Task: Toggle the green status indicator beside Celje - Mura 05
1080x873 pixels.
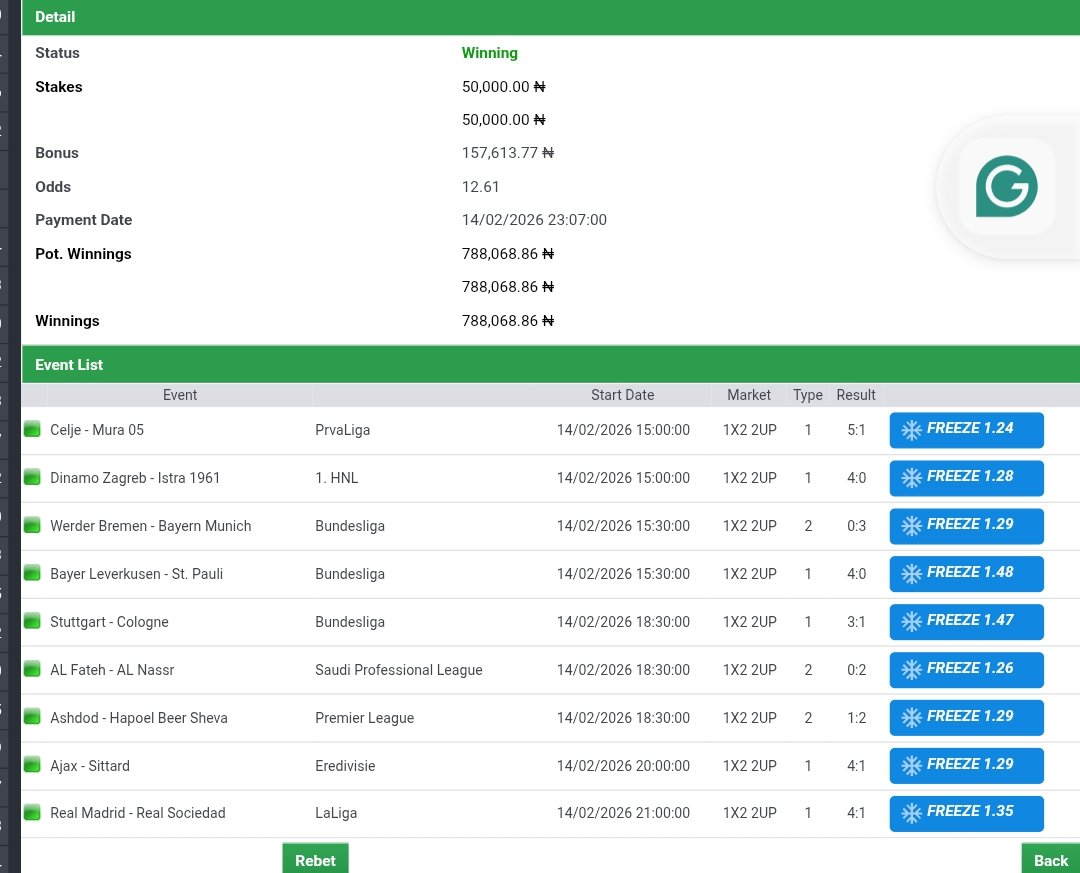Action: [x=31, y=428]
